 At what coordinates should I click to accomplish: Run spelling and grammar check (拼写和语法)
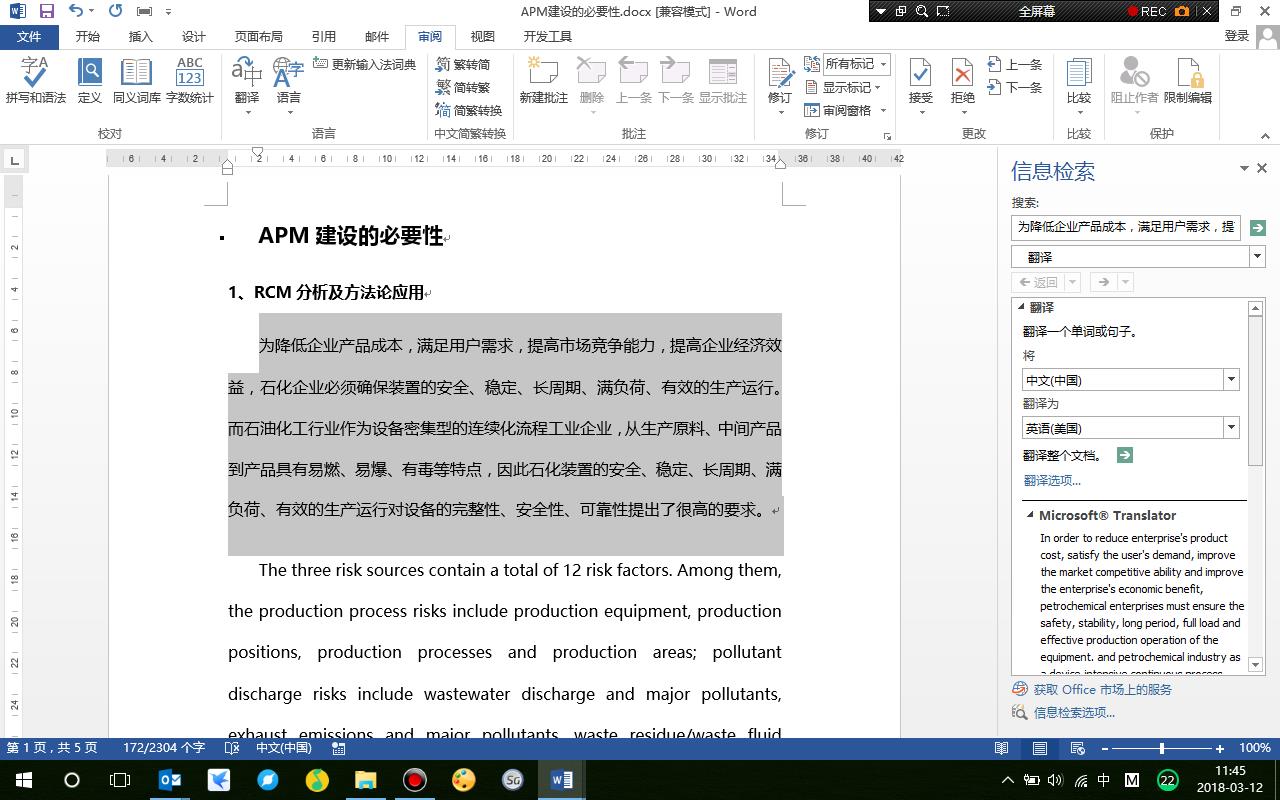(35, 80)
